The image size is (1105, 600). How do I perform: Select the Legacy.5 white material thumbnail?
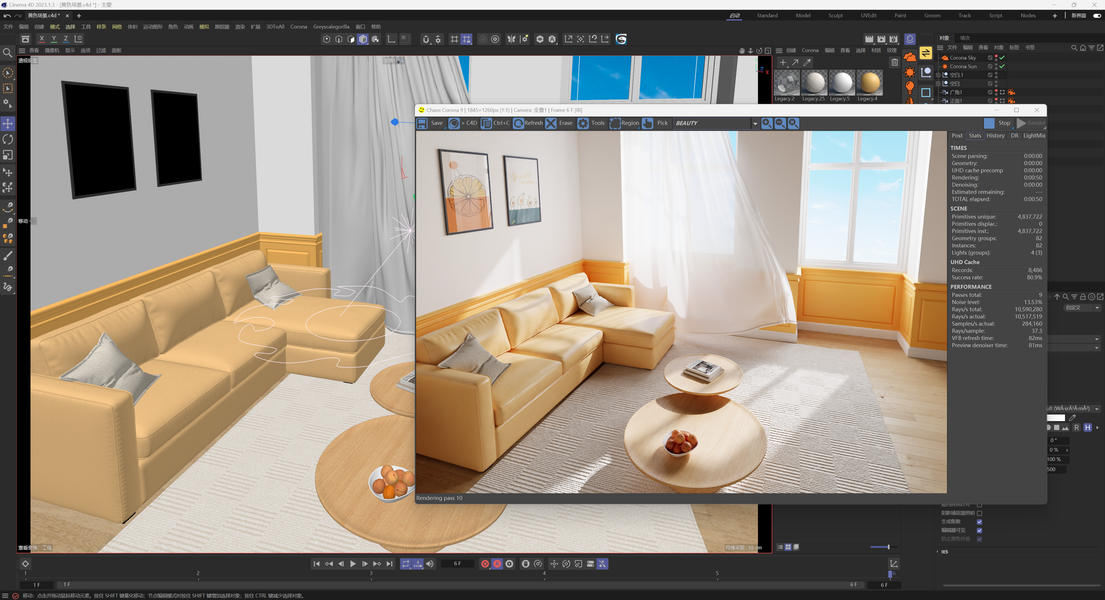[841, 83]
